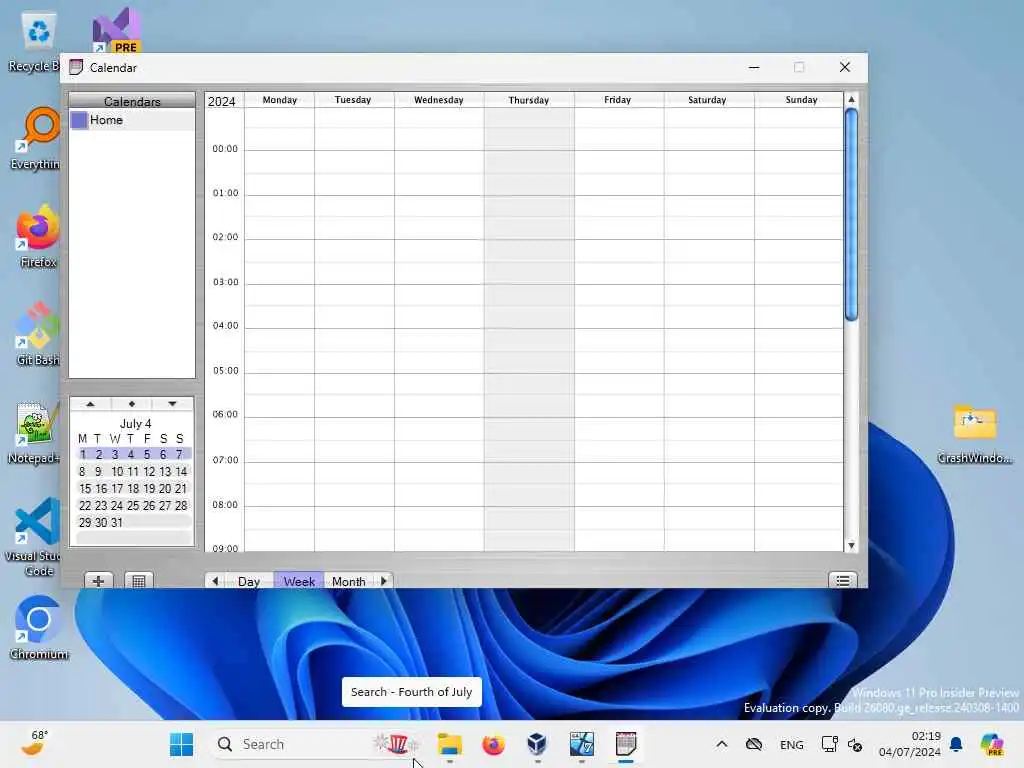
Task: Open the Notepad++ desktop shortcut
Action: click(x=36, y=433)
